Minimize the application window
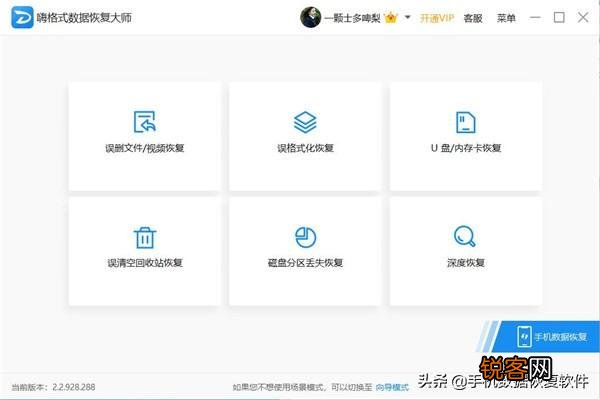Screen dimensions: 600x400 click(535, 18)
